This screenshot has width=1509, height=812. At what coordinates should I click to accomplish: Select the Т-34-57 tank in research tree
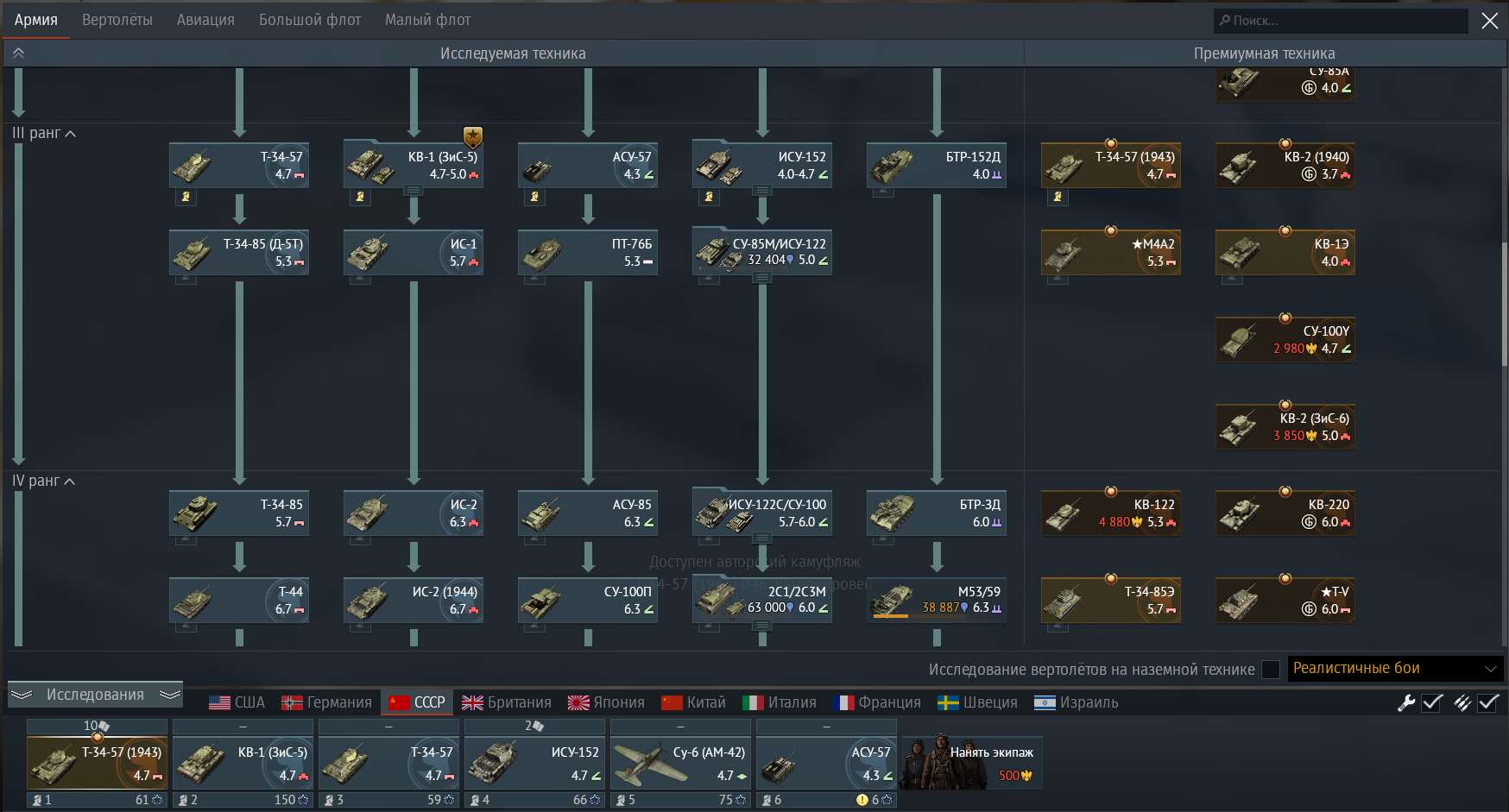point(239,165)
